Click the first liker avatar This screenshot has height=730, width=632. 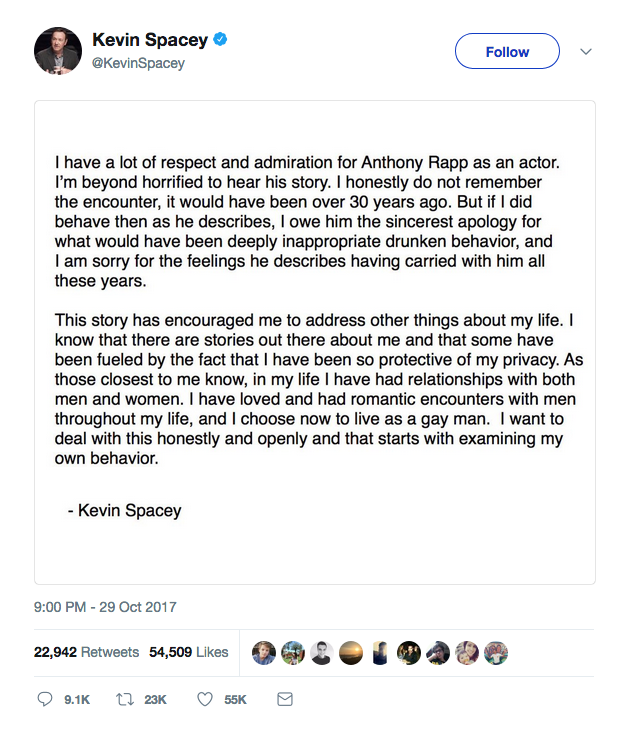pyautogui.click(x=264, y=653)
